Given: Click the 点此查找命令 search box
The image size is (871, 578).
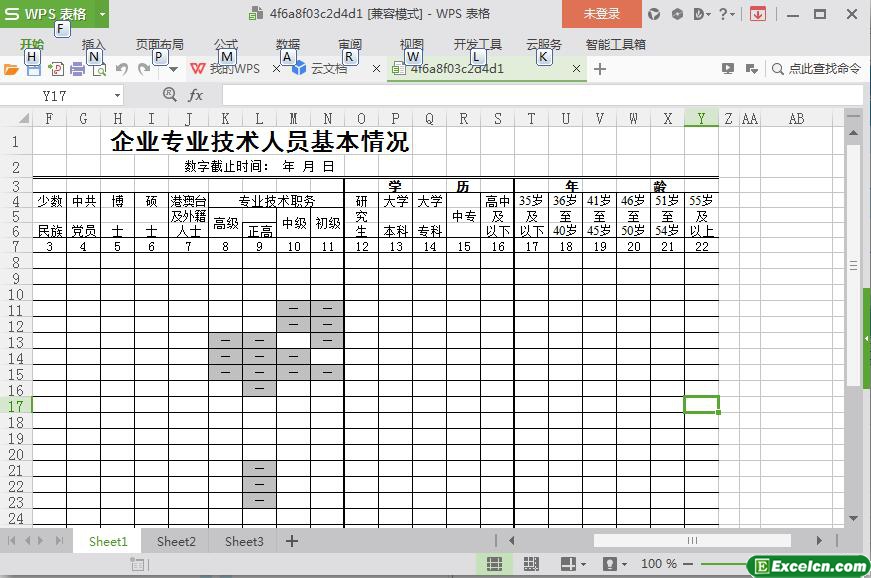Looking at the screenshot, I should click(817, 69).
